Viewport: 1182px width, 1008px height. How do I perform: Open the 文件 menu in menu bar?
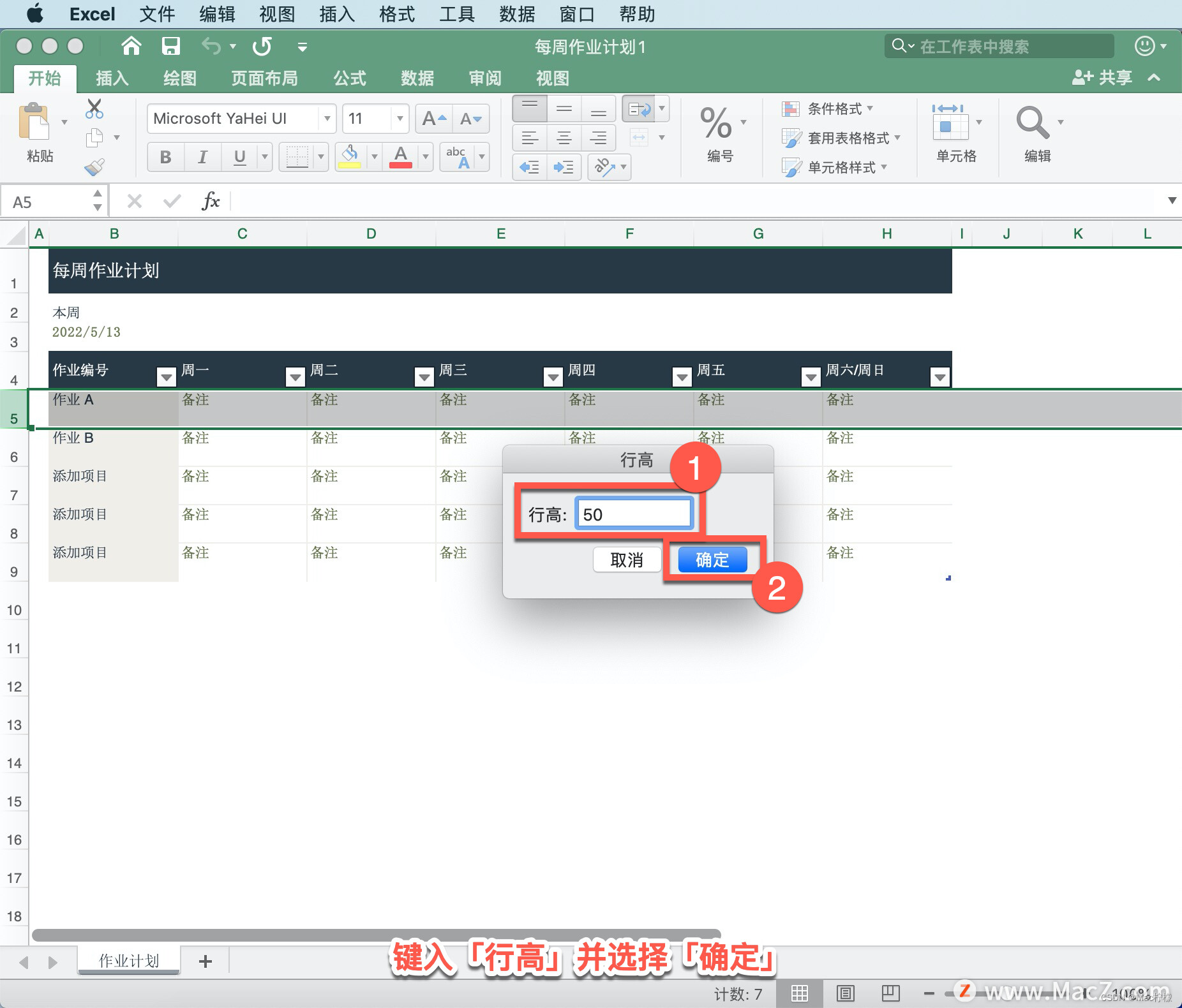[x=157, y=14]
